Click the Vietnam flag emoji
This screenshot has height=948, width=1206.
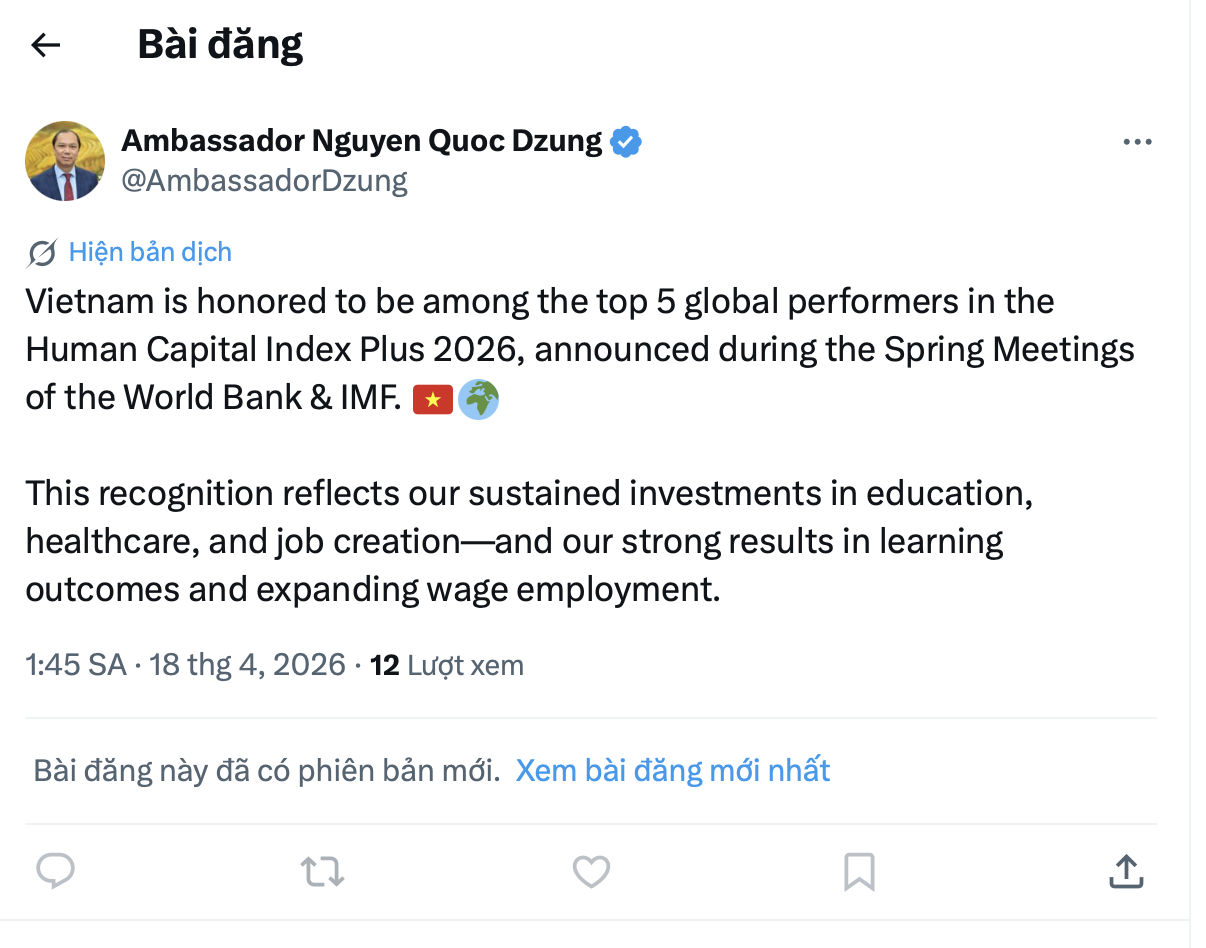(432, 399)
